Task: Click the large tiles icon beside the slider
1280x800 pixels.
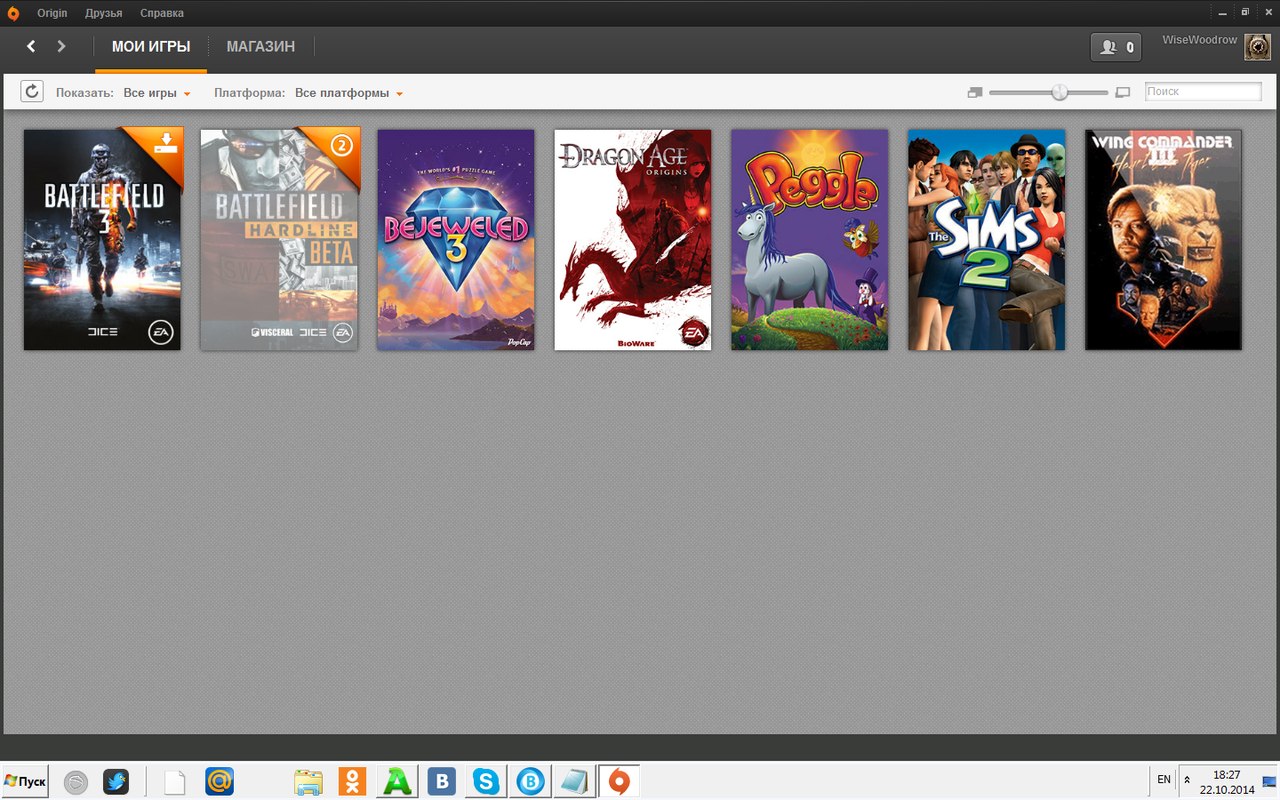Action: tap(1122, 92)
